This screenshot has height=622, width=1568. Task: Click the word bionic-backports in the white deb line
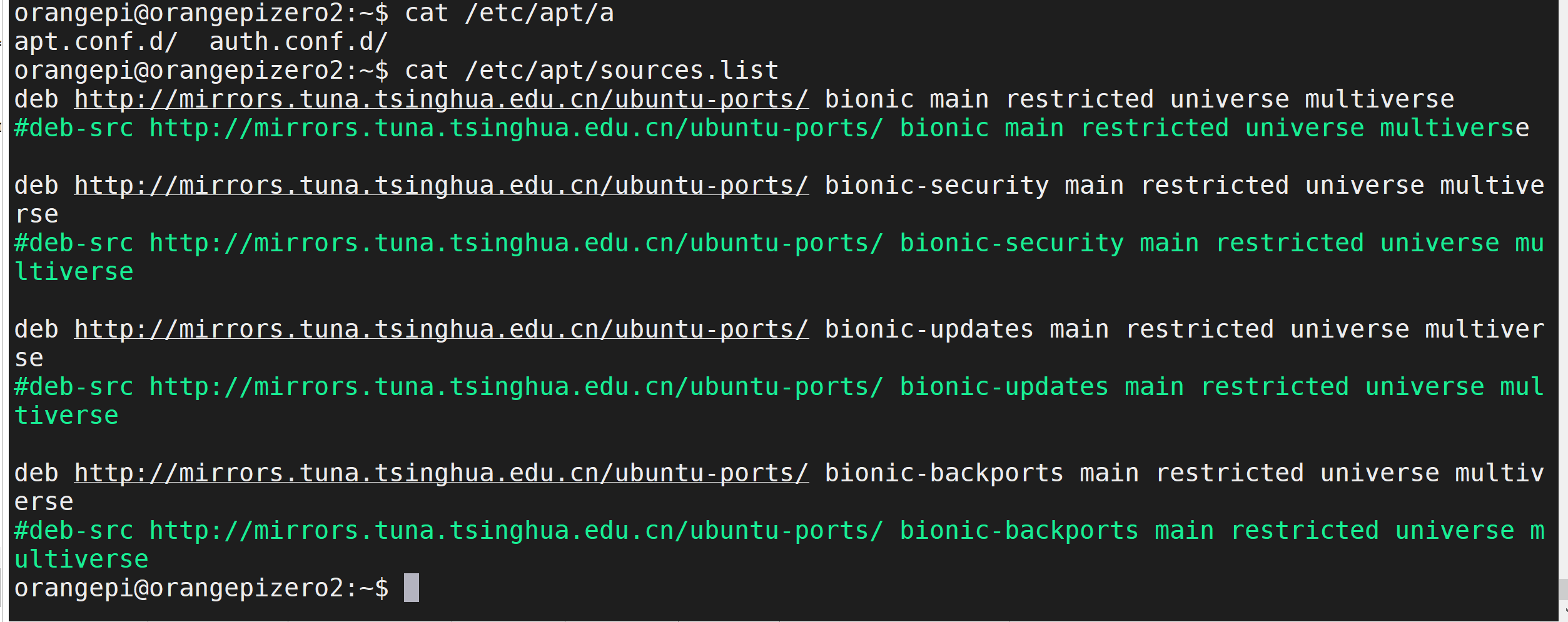tap(944, 473)
